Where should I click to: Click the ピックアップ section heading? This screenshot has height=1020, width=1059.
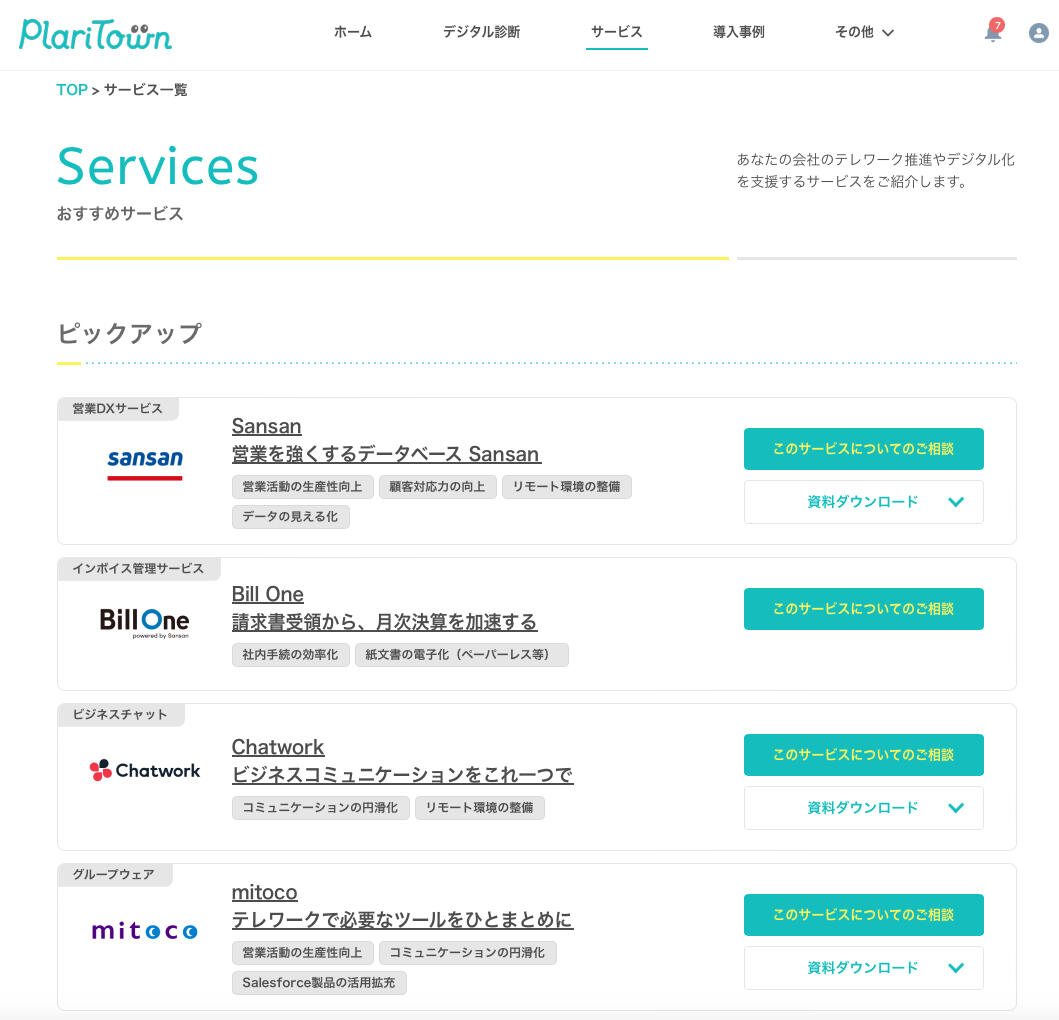[129, 334]
